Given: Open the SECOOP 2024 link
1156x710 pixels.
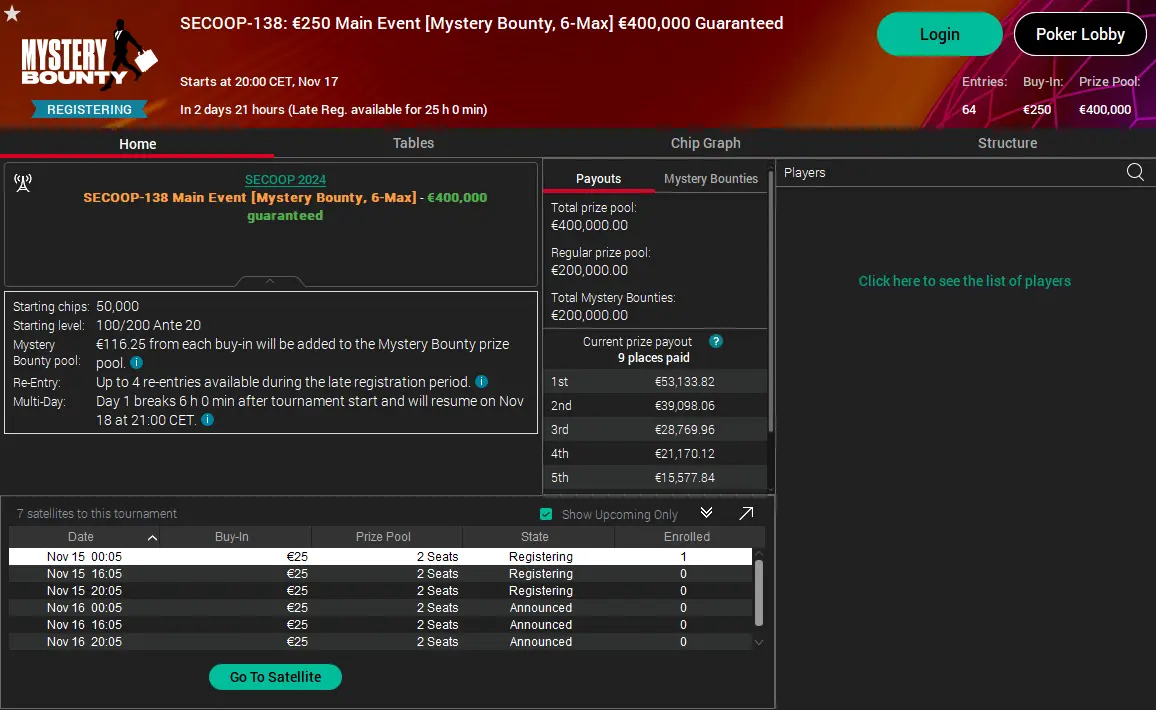Looking at the screenshot, I should tap(285, 180).
